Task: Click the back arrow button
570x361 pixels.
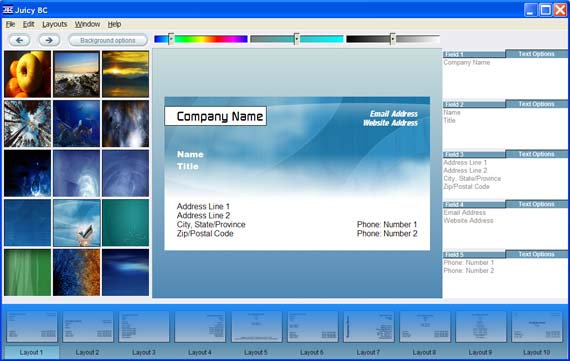Action: click(x=20, y=40)
